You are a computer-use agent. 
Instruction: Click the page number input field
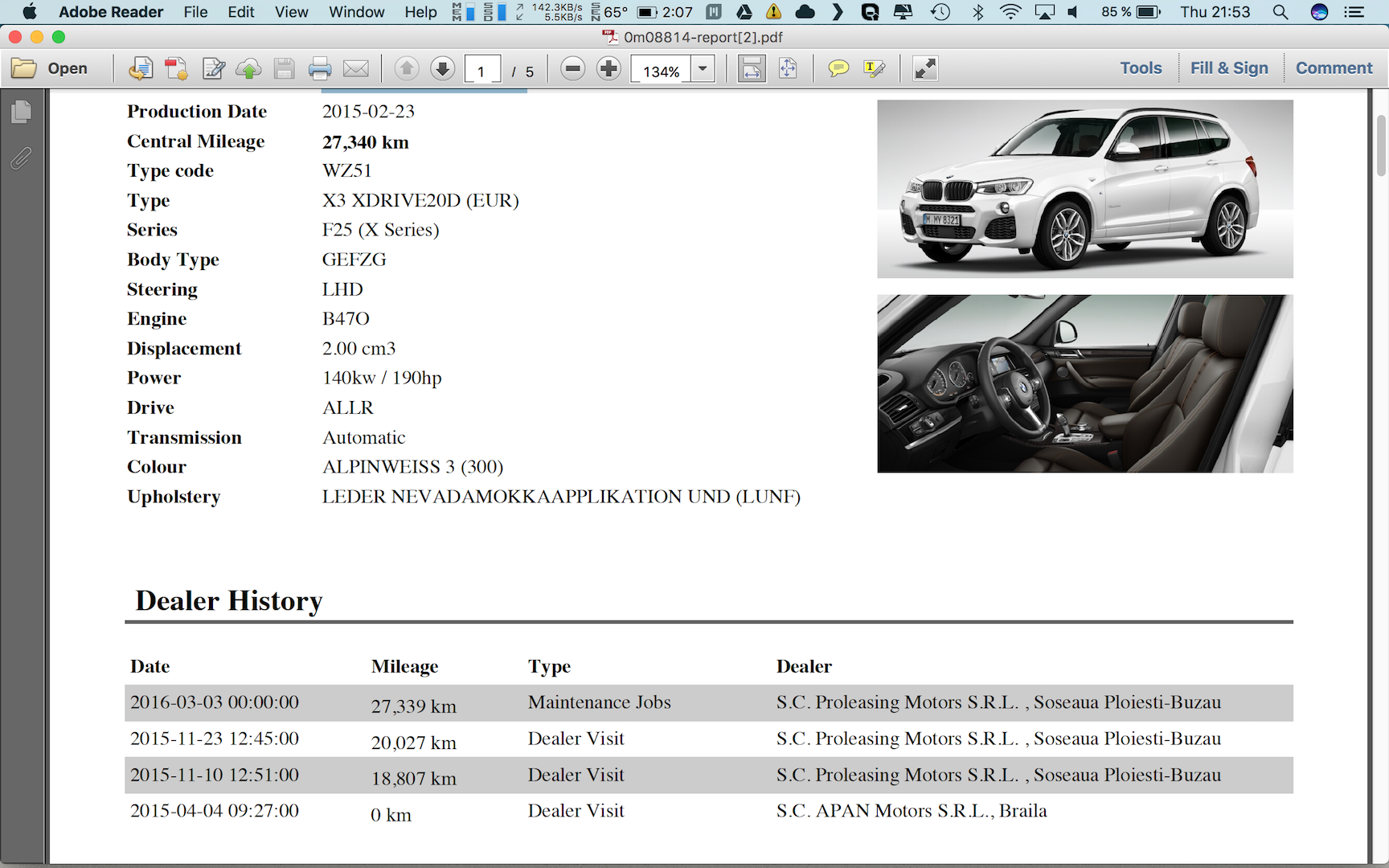[482, 71]
